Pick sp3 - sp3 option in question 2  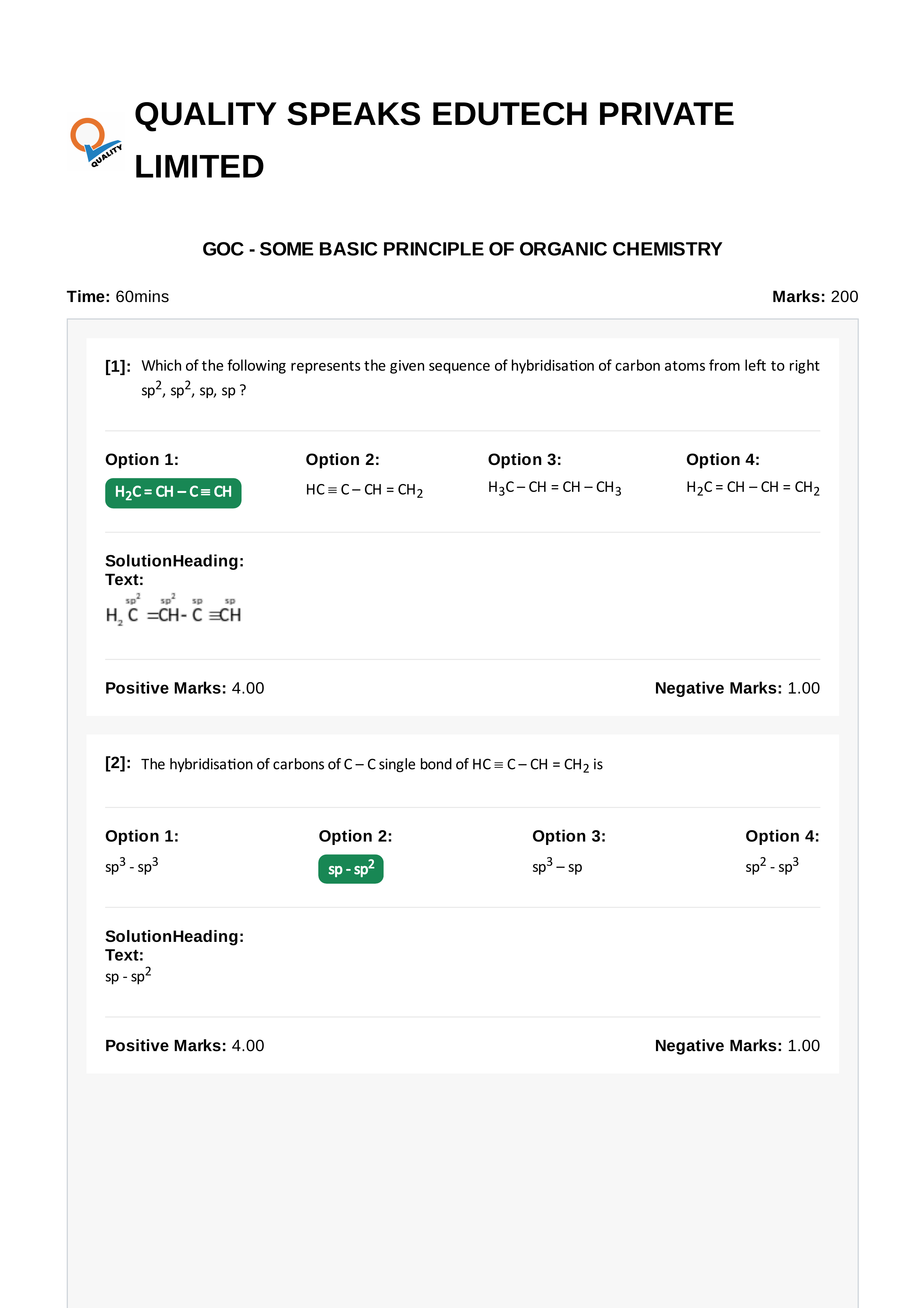(132, 865)
